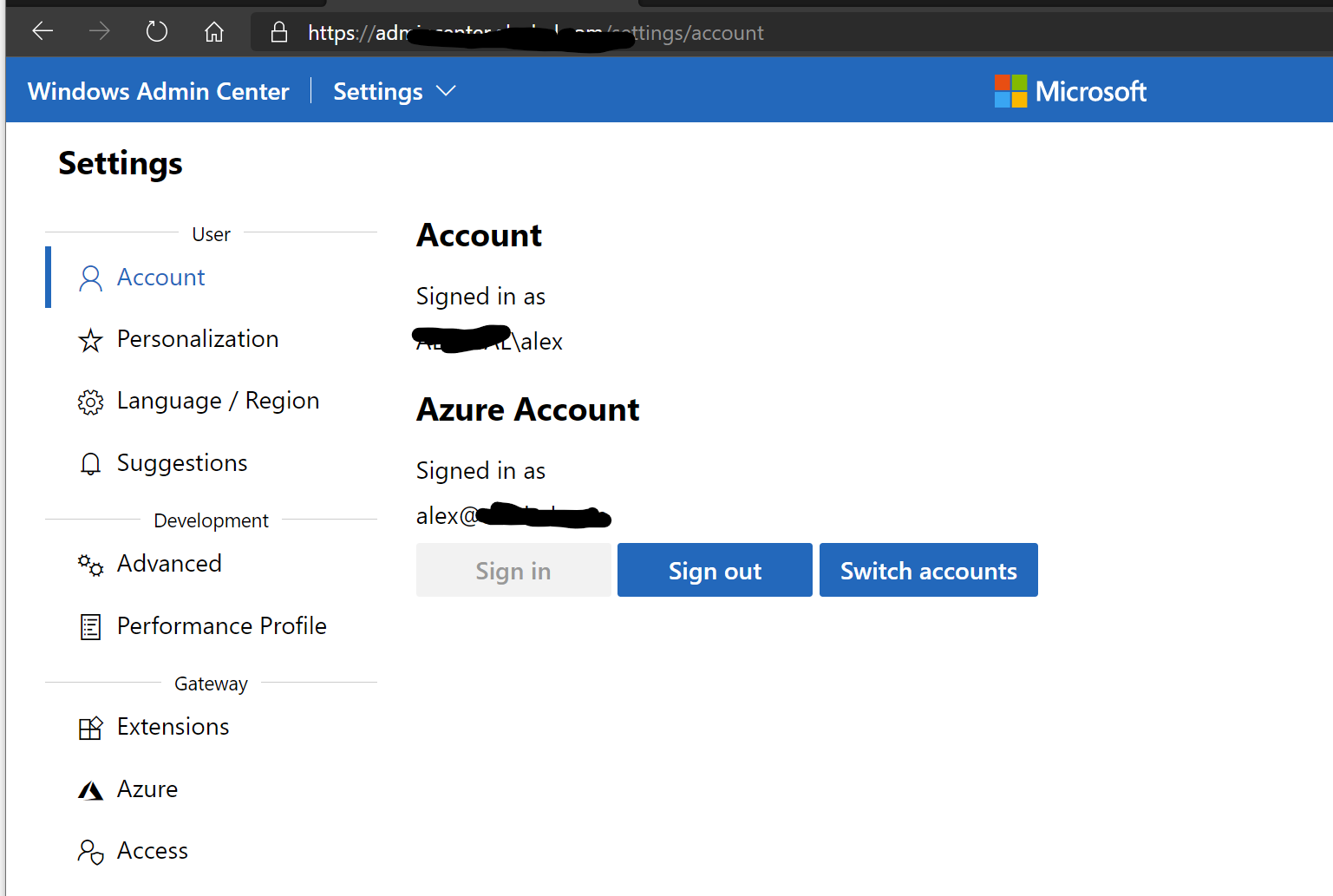This screenshot has width=1333, height=896.
Task: Select the Advanced gears icon
Action: click(x=90, y=565)
